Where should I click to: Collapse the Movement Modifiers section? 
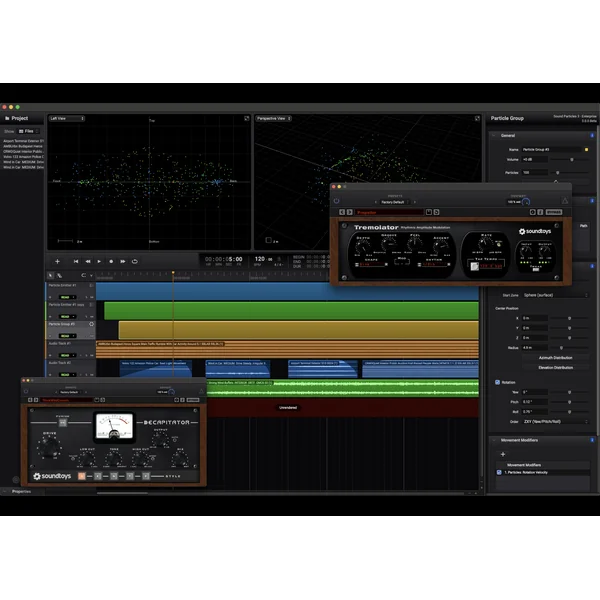click(x=494, y=440)
